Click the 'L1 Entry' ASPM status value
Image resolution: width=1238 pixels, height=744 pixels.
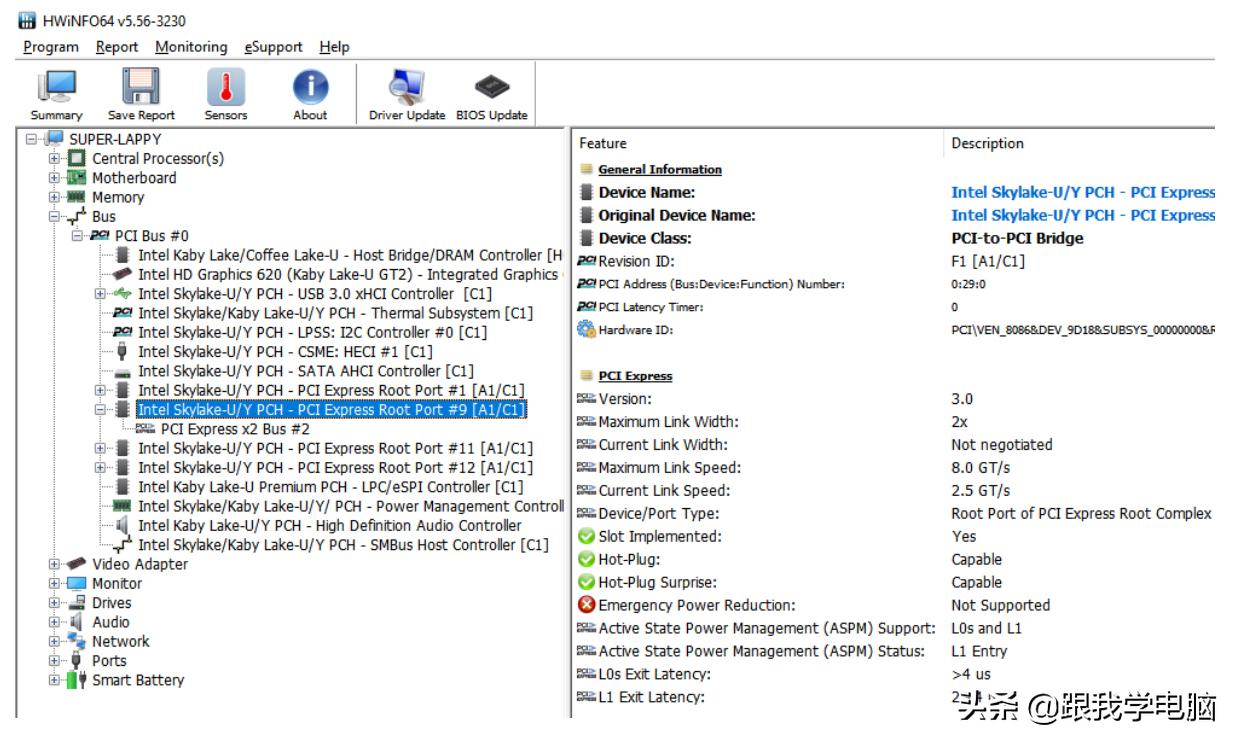[x=979, y=651]
